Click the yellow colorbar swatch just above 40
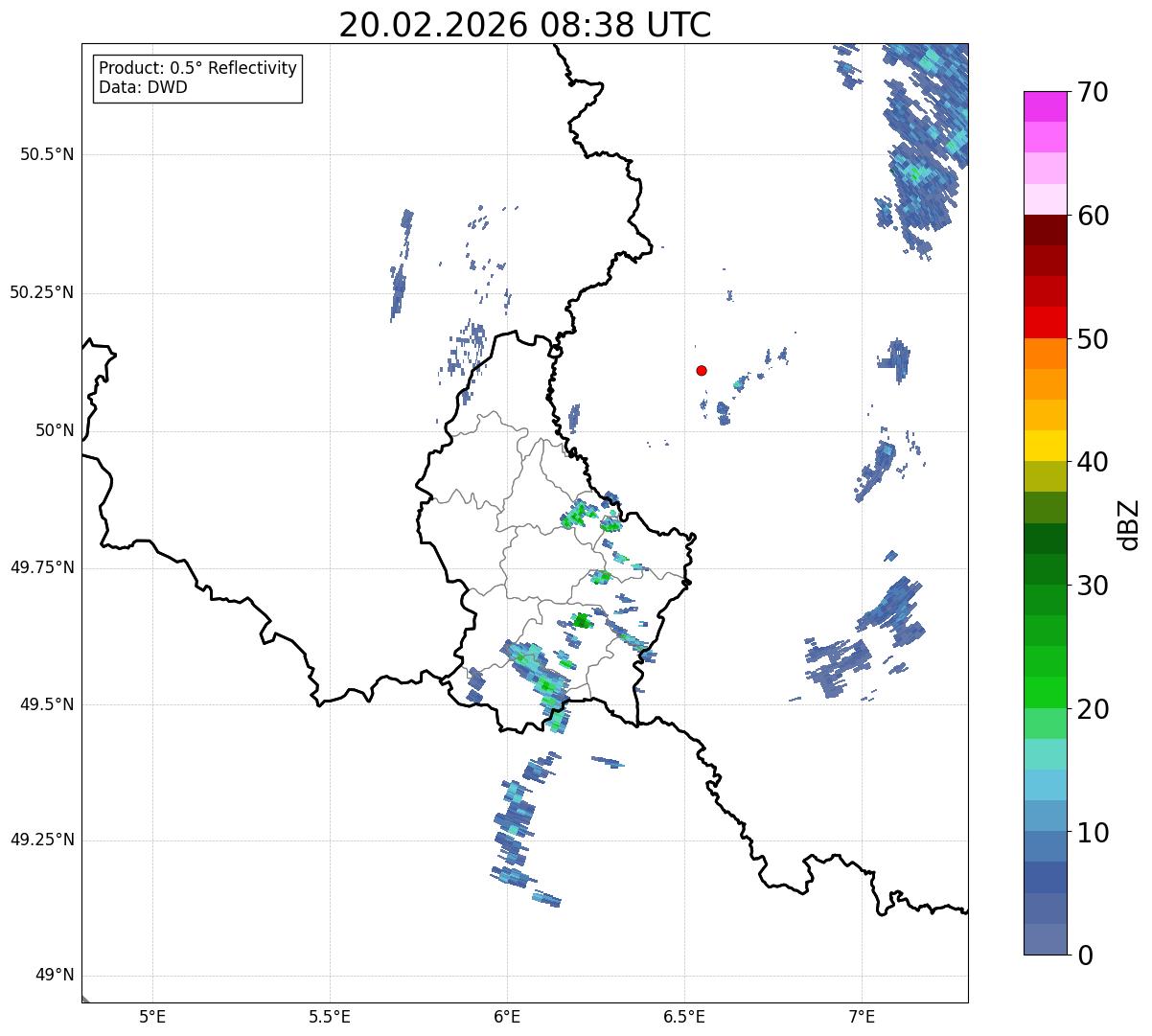Image resolution: width=1152 pixels, height=1036 pixels. click(x=1046, y=447)
